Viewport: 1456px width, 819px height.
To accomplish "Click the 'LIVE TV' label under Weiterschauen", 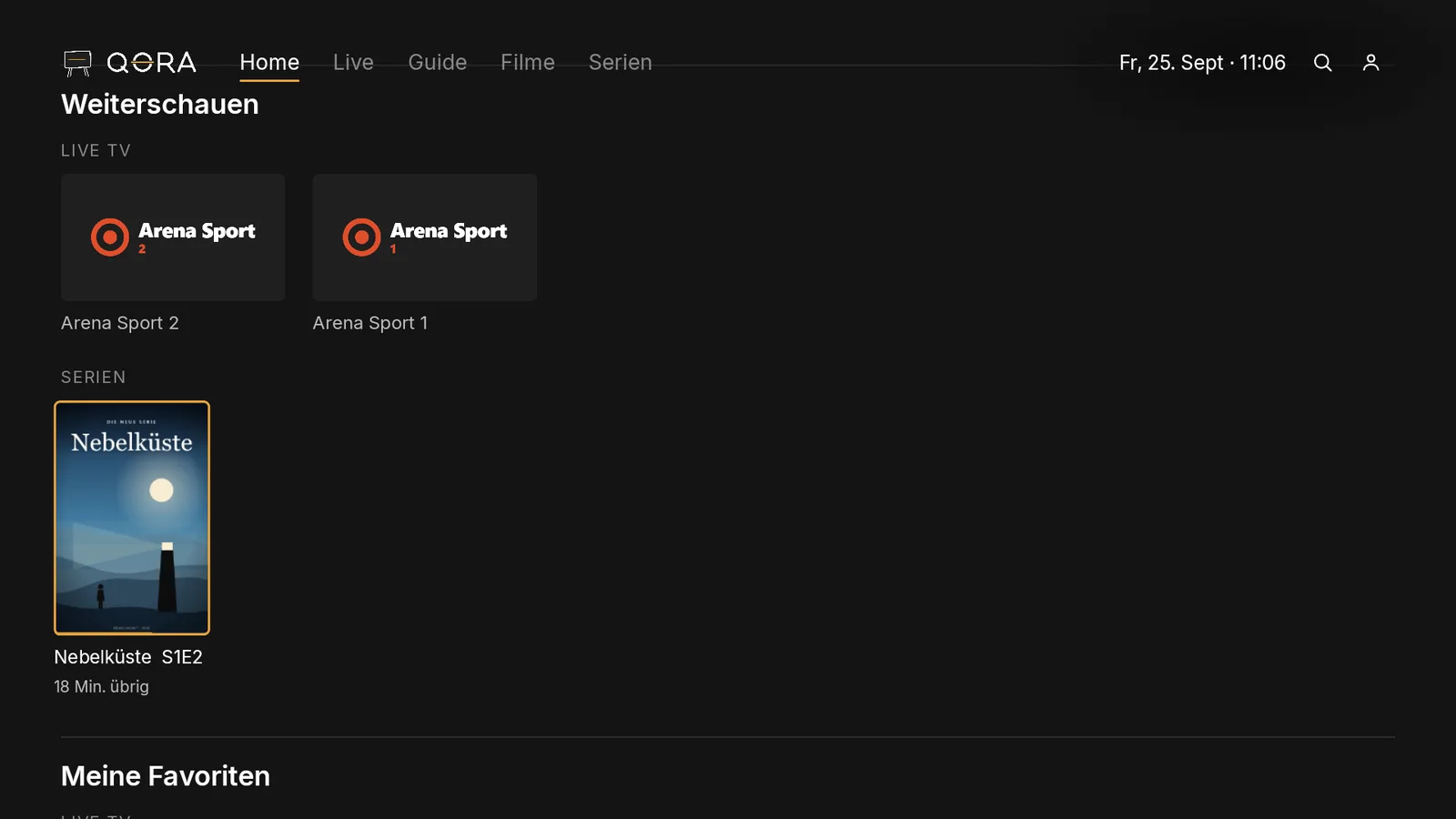I will (96, 150).
